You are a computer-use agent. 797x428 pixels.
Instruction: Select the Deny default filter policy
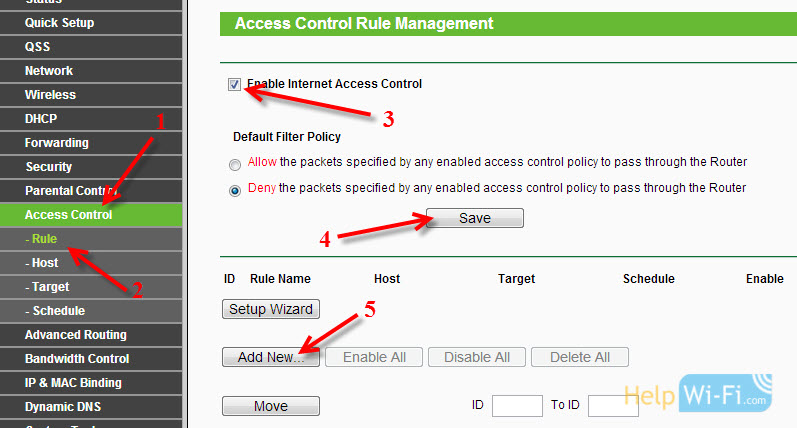(235, 191)
